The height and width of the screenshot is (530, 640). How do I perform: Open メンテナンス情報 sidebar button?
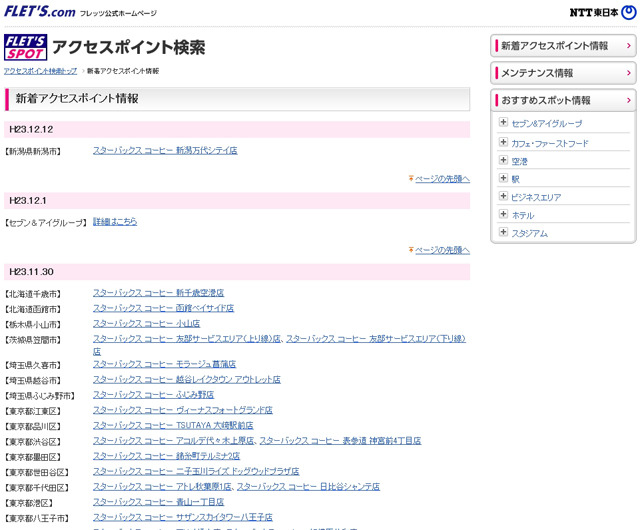pyautogui.click(x=563, y=73)
